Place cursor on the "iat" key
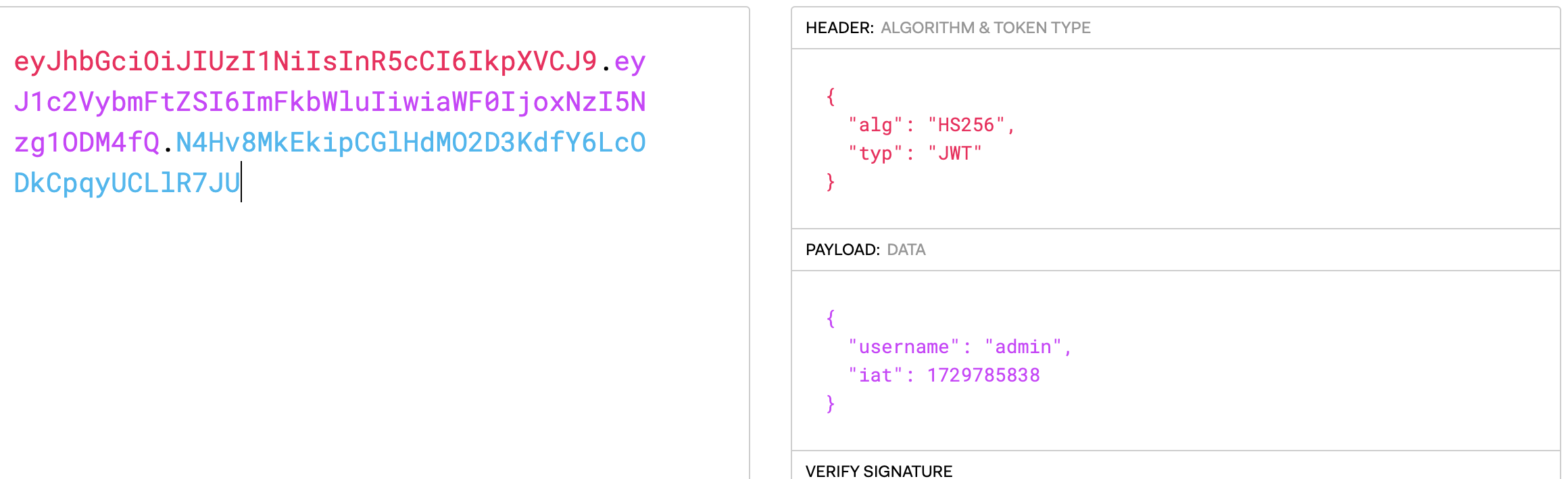This screenshot has width=1568, height=479. coord(875,375)
